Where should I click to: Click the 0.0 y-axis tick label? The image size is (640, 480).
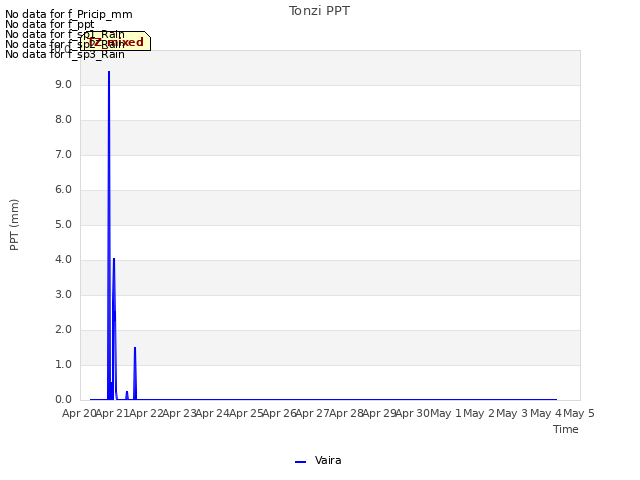click(63, 400)
